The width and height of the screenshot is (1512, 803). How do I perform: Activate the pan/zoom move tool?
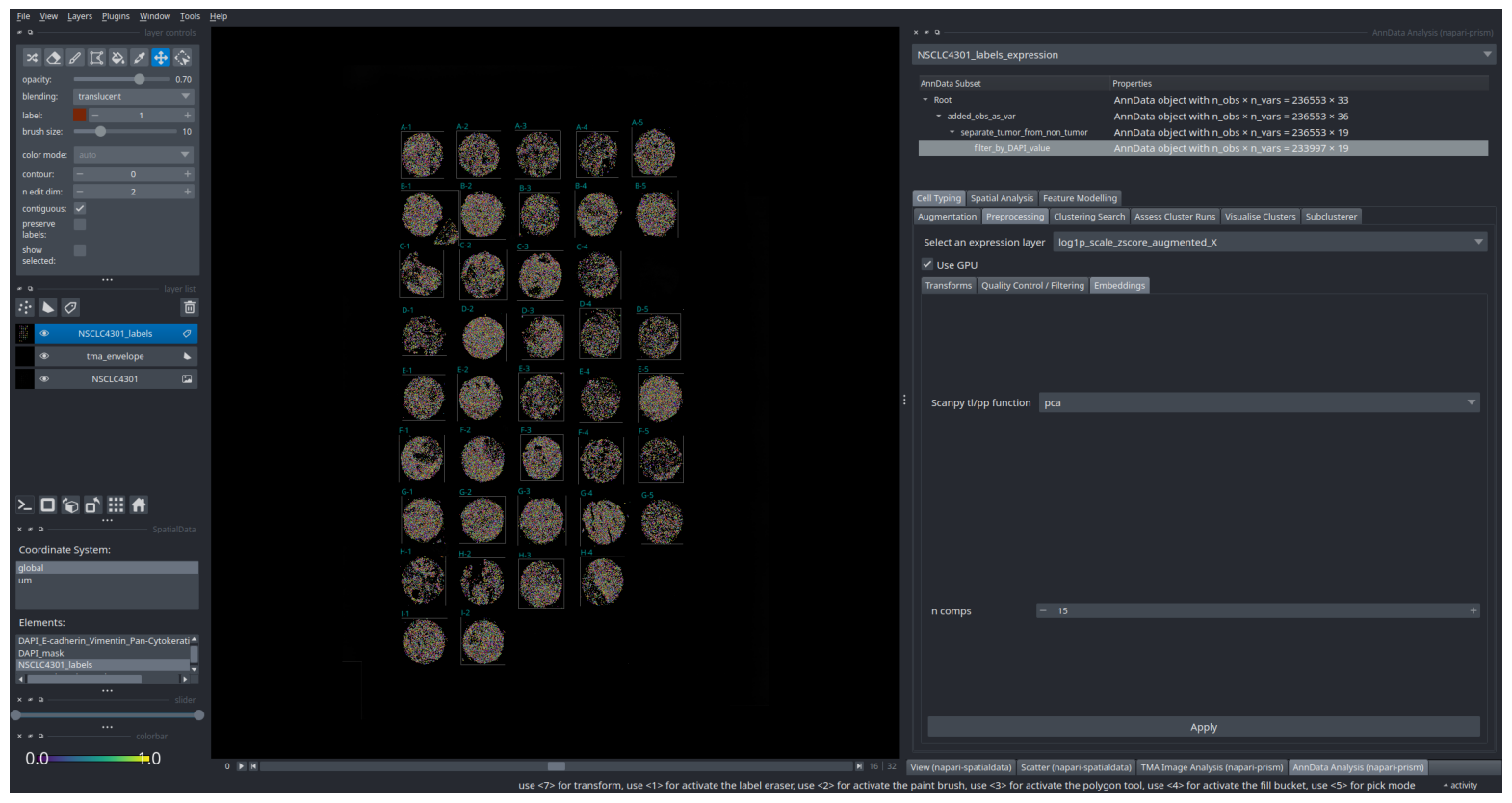click(x=161, y=58)
